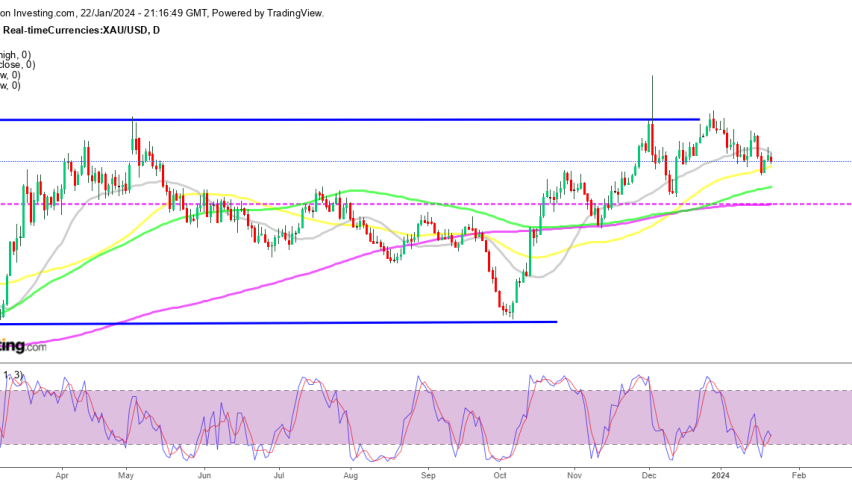Click the Sep label on time axis
The image size is (852, 485).
point(428,475)
